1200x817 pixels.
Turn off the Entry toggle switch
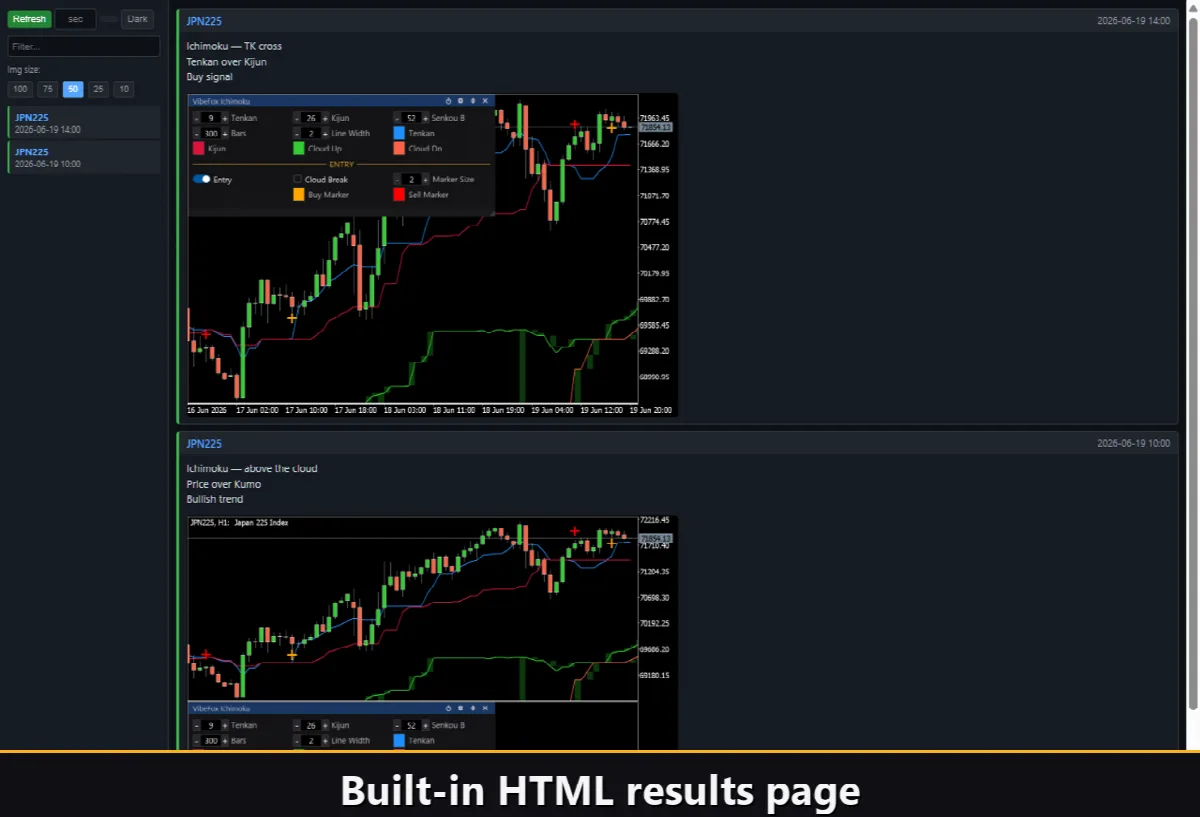[201, 179]
